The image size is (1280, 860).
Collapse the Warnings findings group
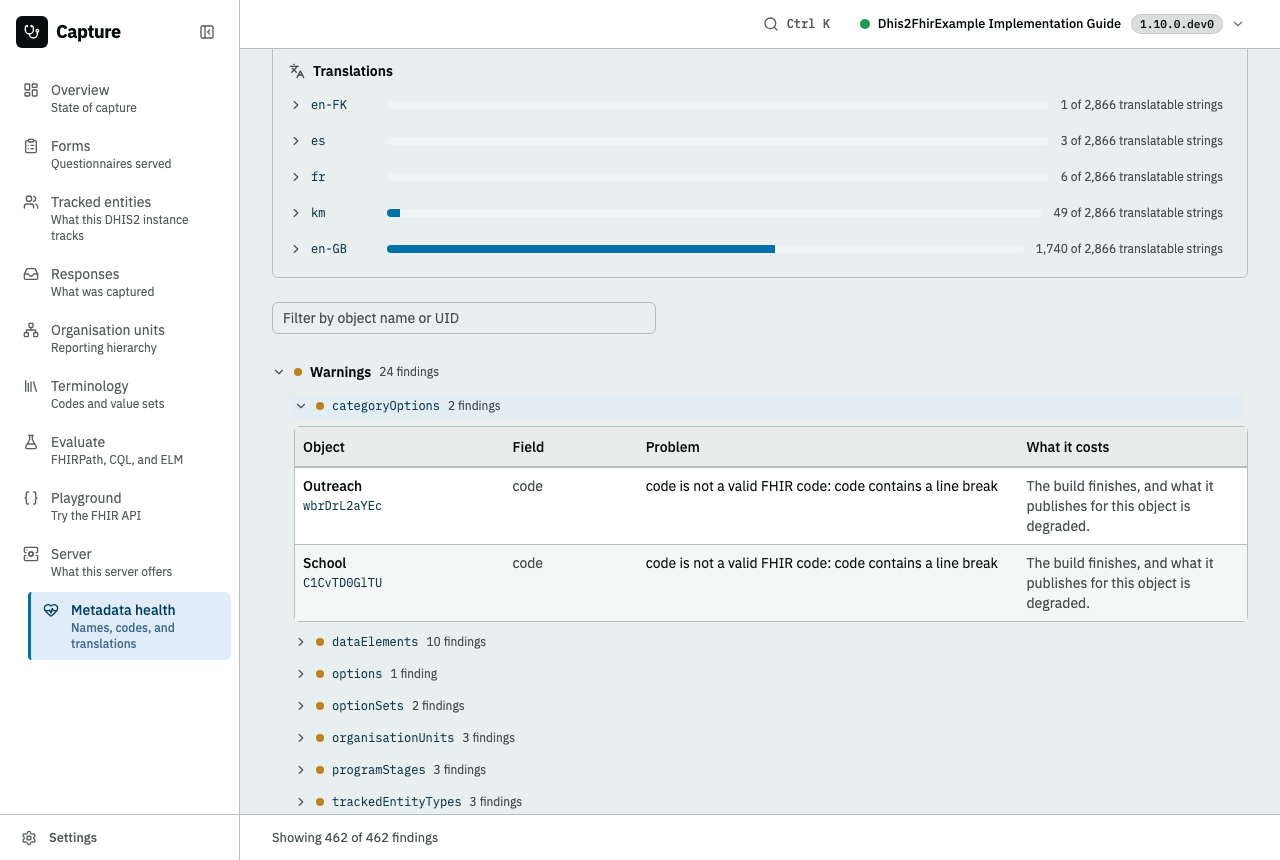click(x=279, y=372)
